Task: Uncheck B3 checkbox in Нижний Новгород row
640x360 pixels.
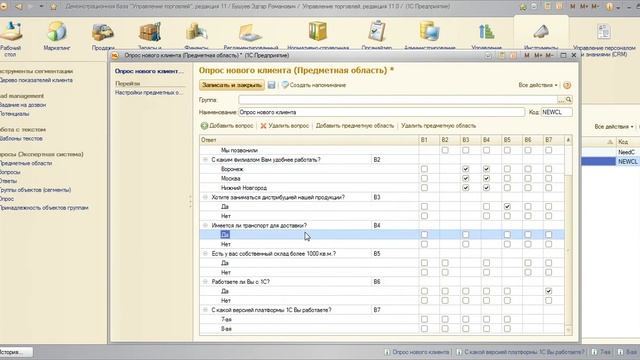Action: pos(466,188)
